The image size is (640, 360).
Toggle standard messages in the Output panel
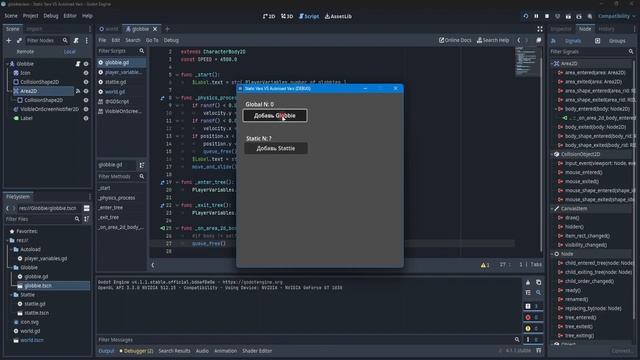coord(533,306)
